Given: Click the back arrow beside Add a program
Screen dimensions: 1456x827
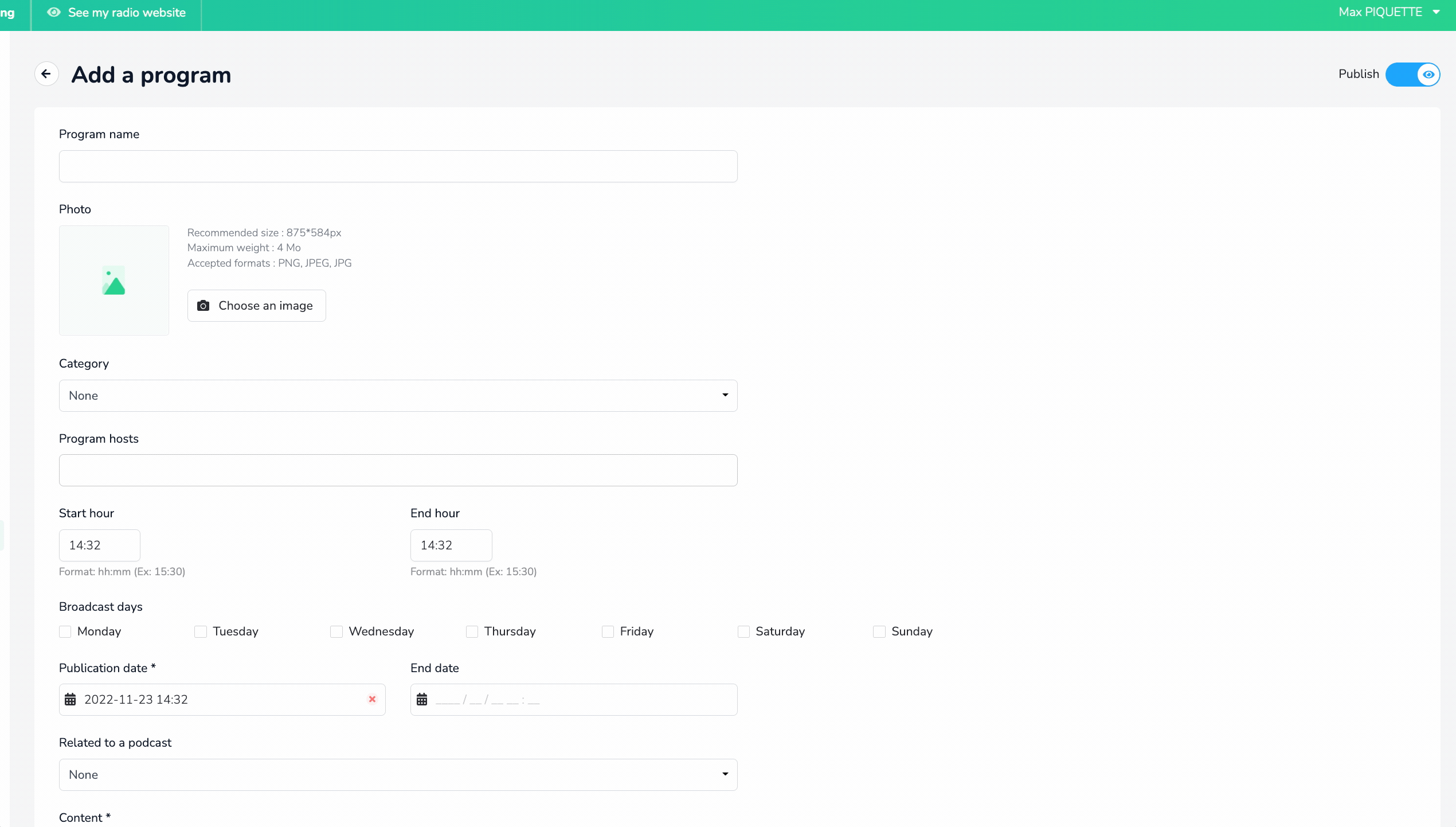Looking at the screenshot, I should [46, 74].
